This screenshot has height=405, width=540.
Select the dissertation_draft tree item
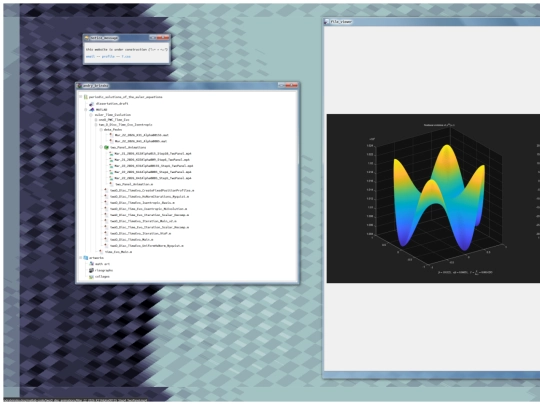pos(112,104)
